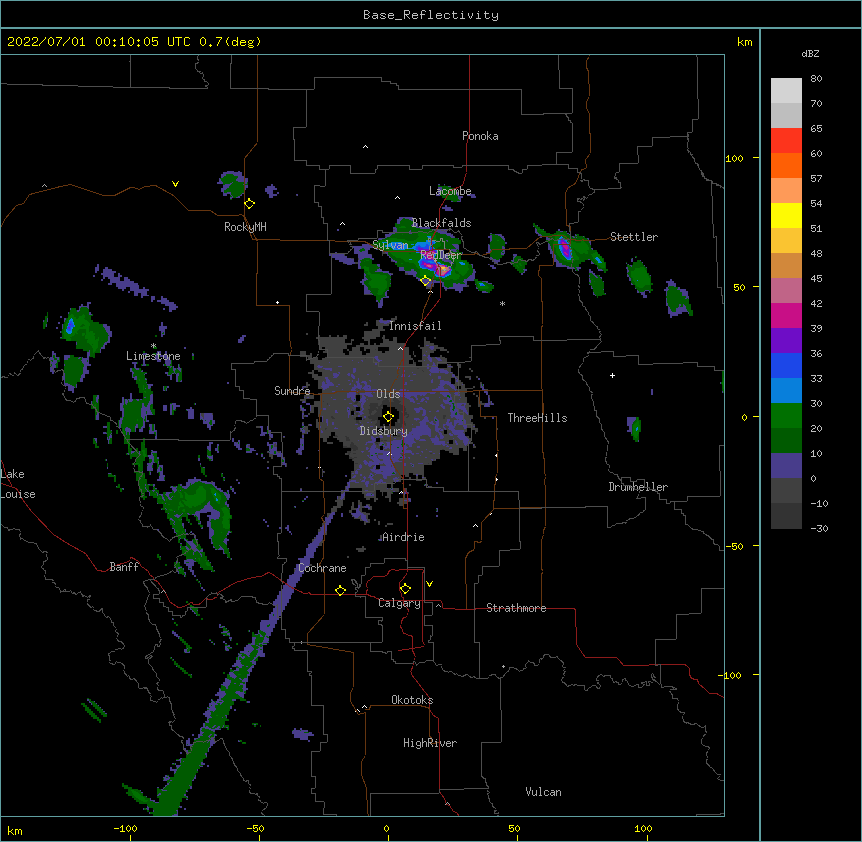Select the caret marker left of Strathmore label
The image size is (862, 842).
(x=438, y=605)
